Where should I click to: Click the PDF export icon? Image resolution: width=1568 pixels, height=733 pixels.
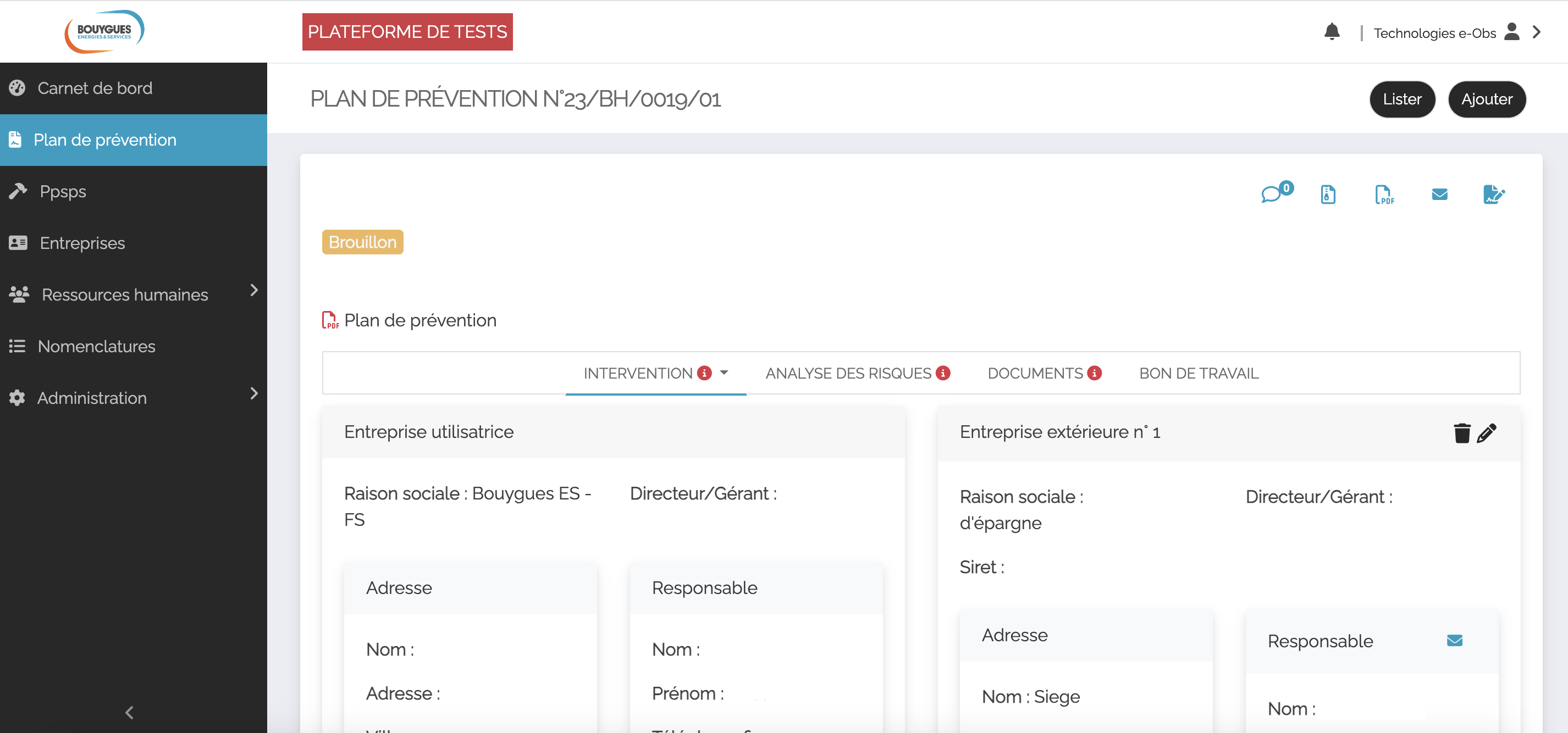(x=1384, y=195)
